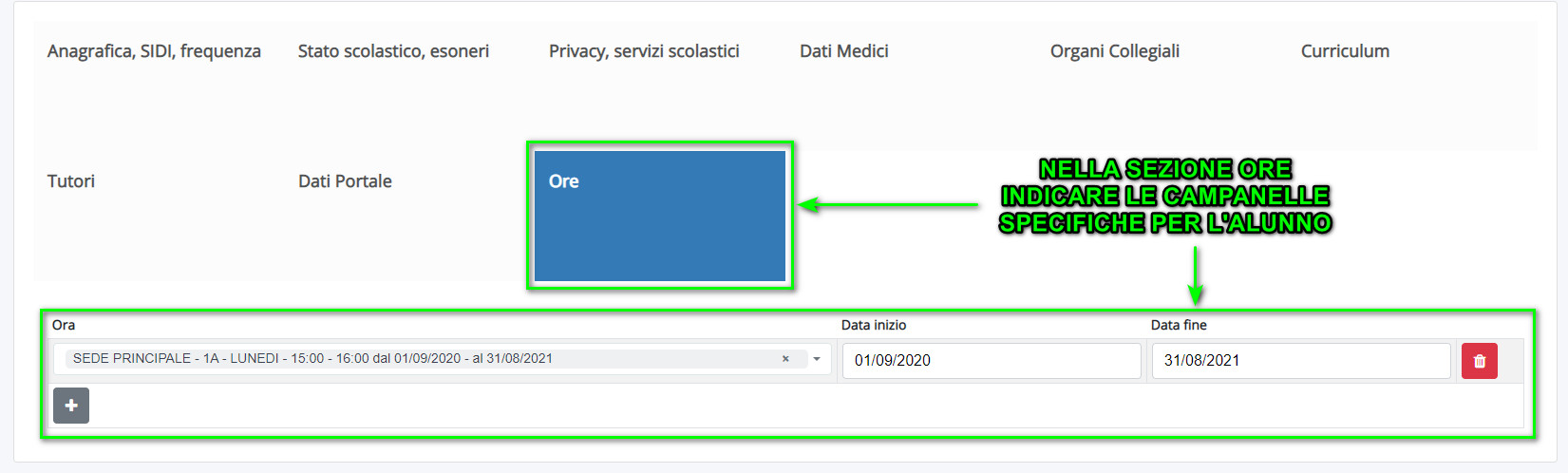Click the Data inizio date field

pyautogui.click(x=991, y=361)
